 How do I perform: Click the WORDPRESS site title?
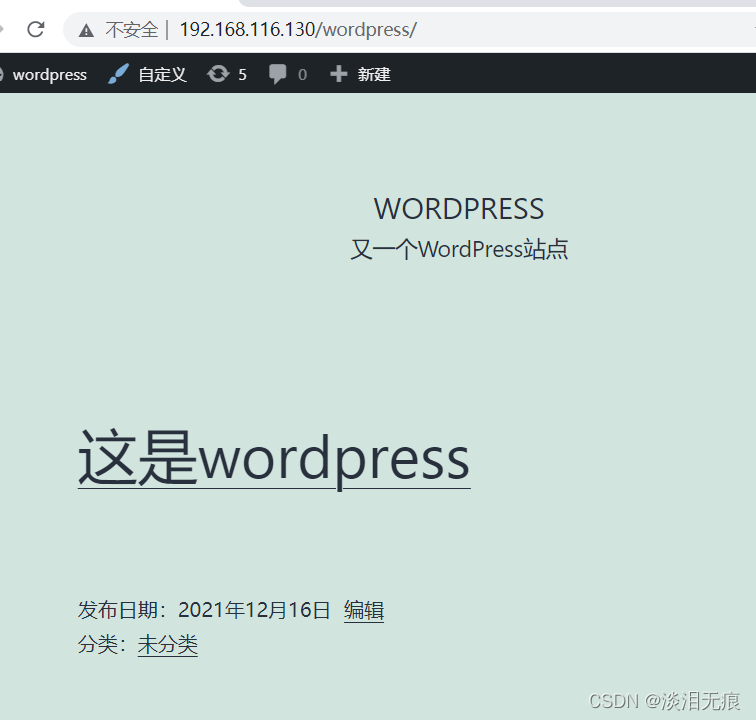point(459,209)
